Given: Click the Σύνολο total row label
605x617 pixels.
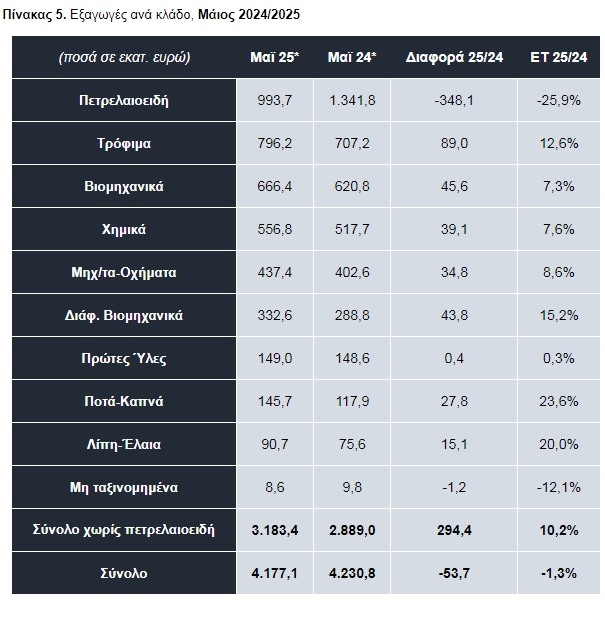Looking at the screenshot, I should coord(124,573).
